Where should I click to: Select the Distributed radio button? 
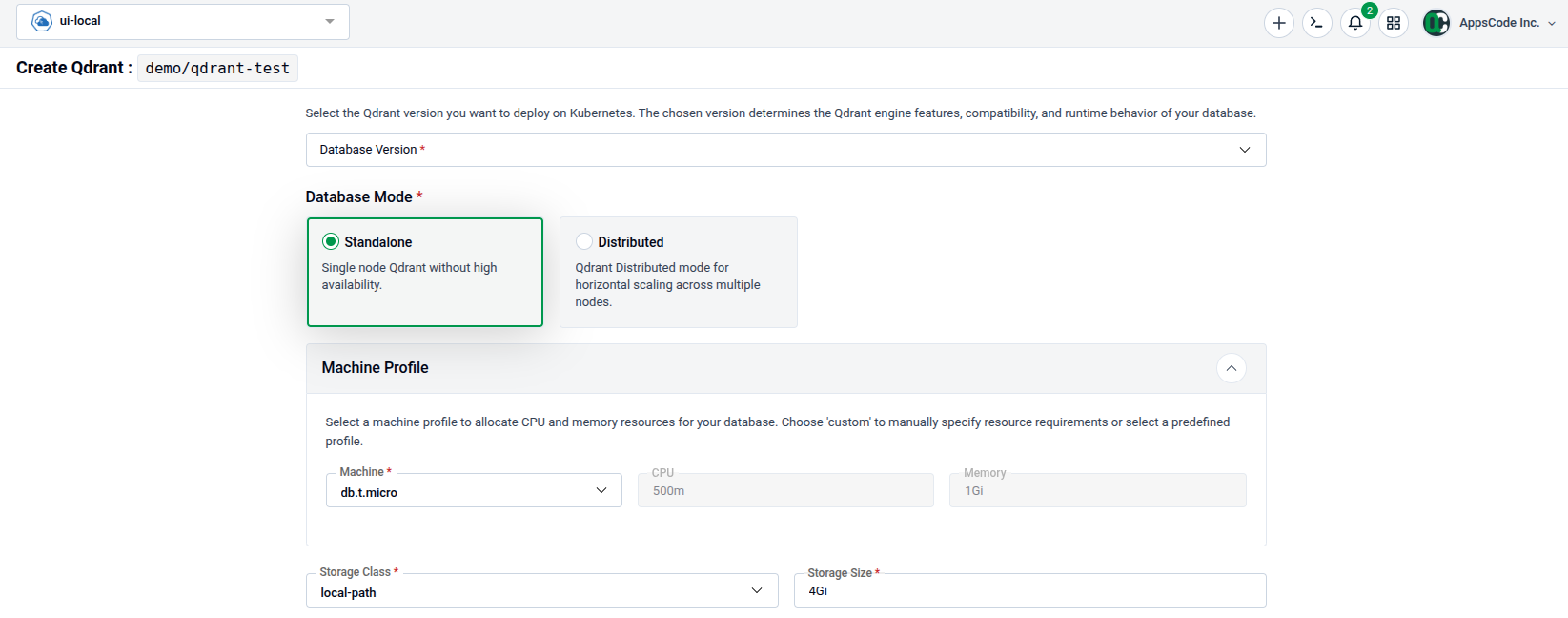[584, 241]
